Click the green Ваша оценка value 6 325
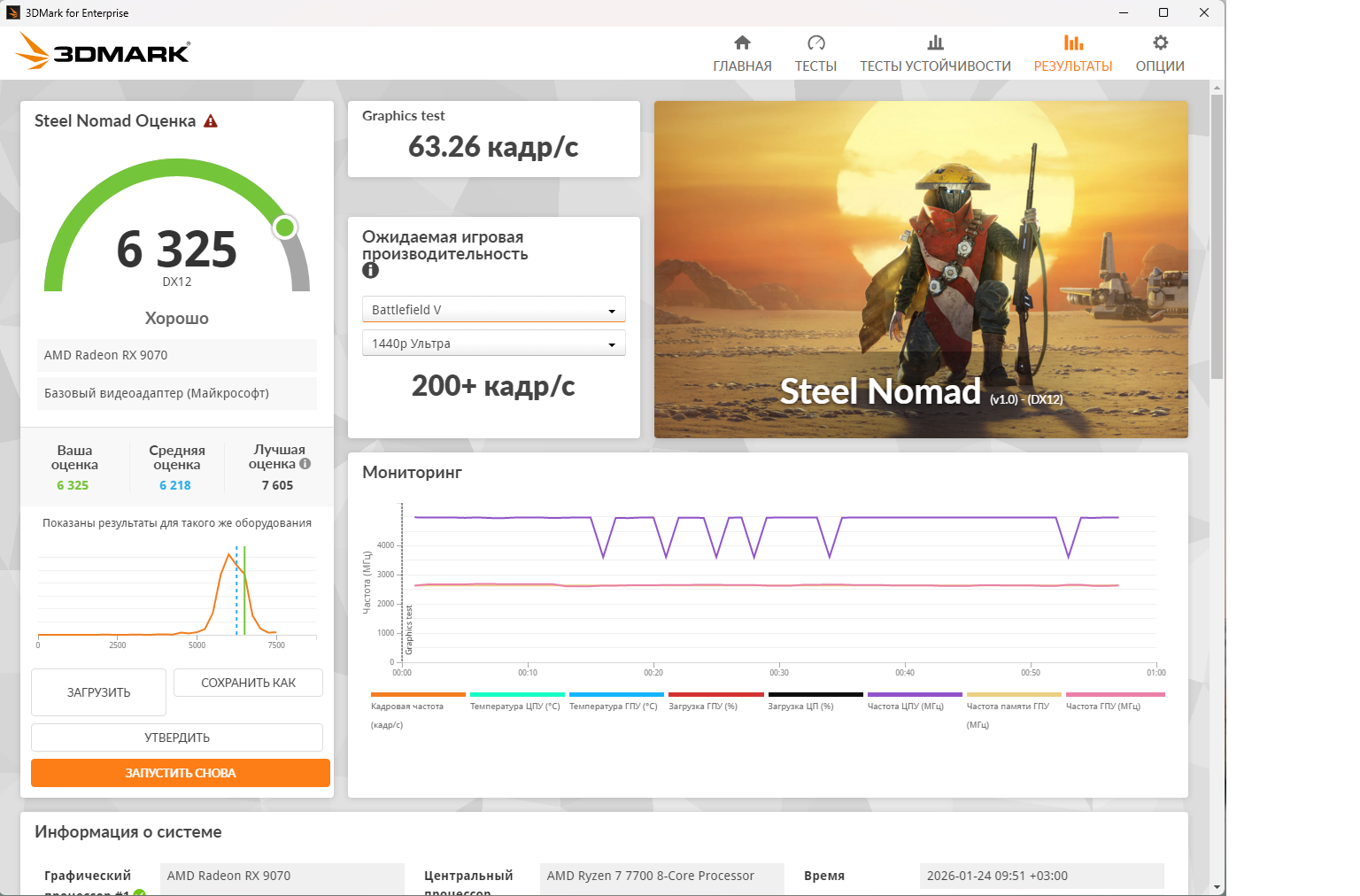 73,485
